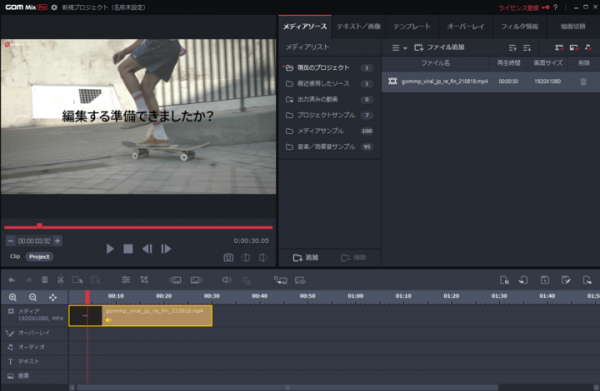Redo the timeline action
The height and width of the screenshot is (391, 600).
(x=28, y=280)
